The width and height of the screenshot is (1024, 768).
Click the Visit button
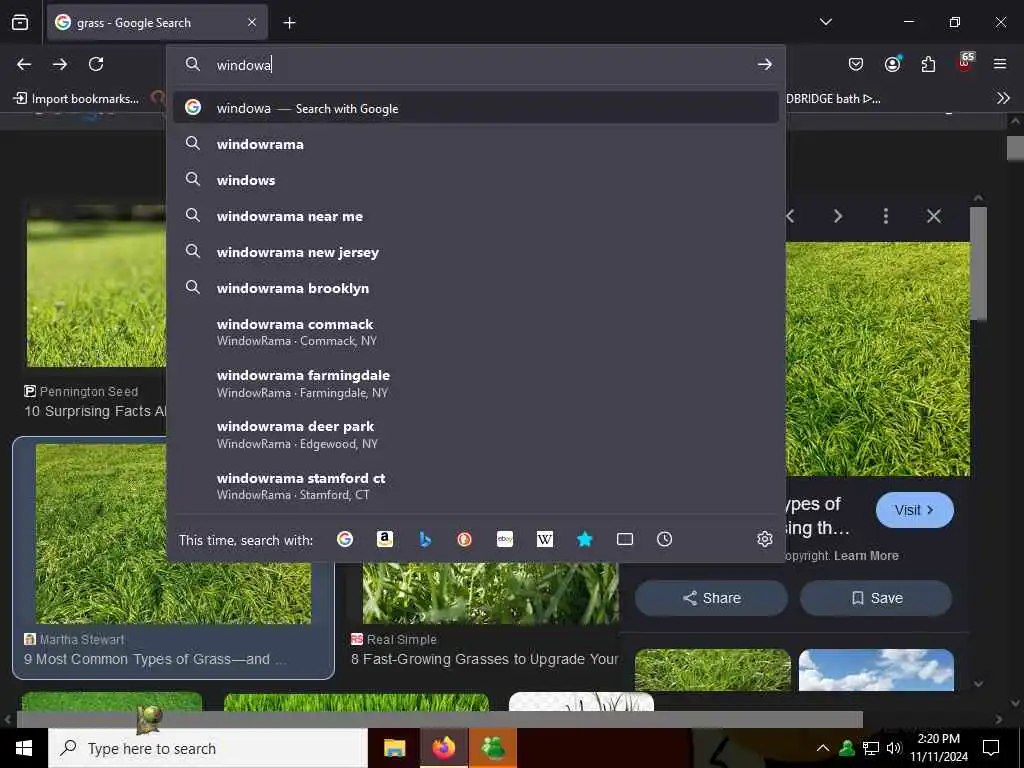coord(914,510)
